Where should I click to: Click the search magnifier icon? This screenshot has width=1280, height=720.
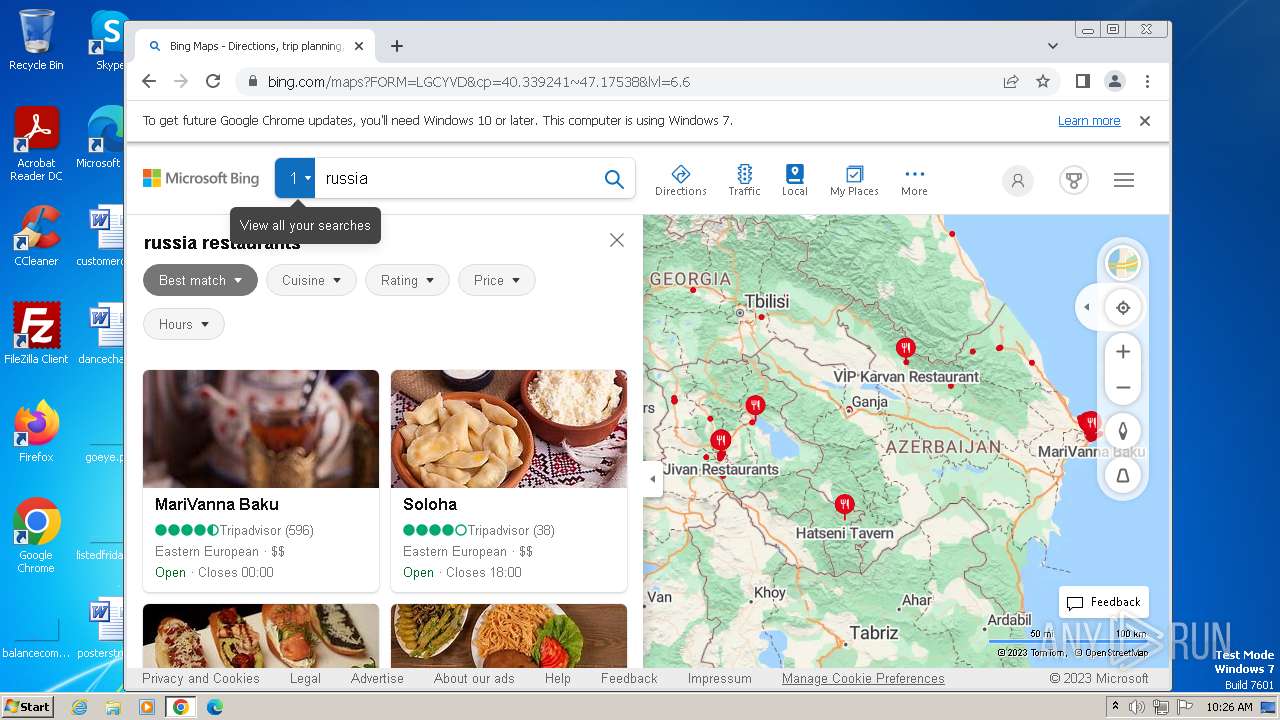click(x=614, y=179)
